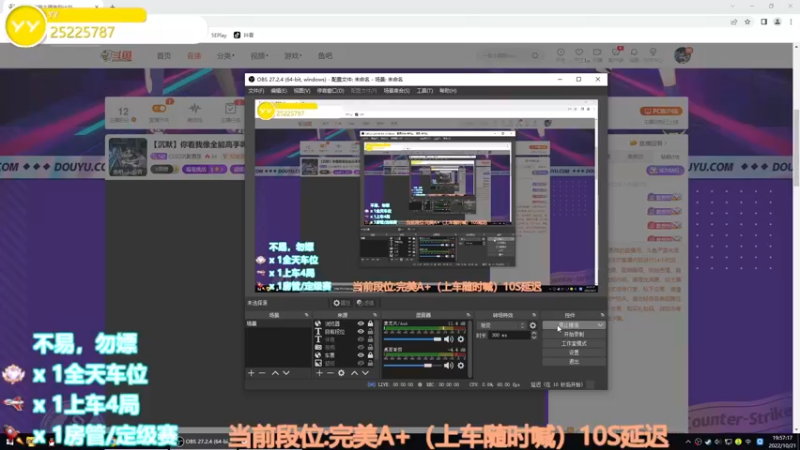Image resolution: width=800 pixels, height=450 pixels.
Task: Open the Douyu 视频 navigation item
Action: pos(259,56)
